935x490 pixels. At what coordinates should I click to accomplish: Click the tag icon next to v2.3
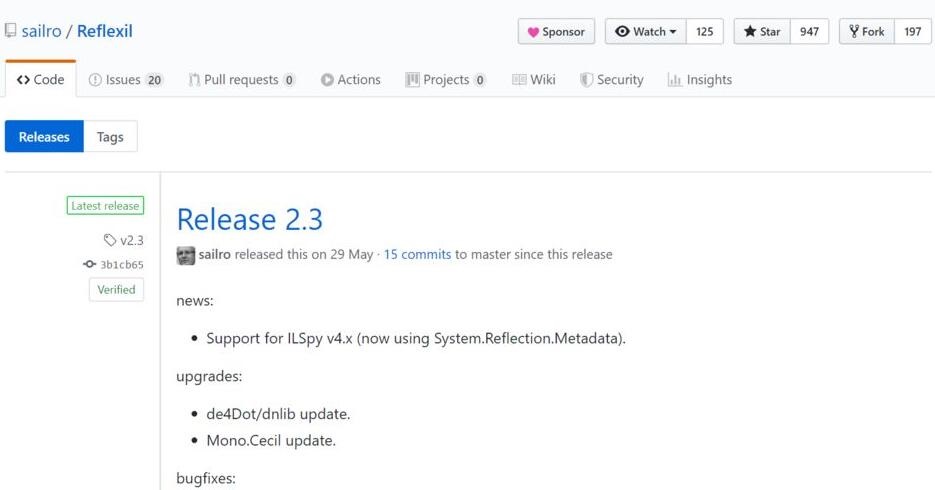coord(110,240)
